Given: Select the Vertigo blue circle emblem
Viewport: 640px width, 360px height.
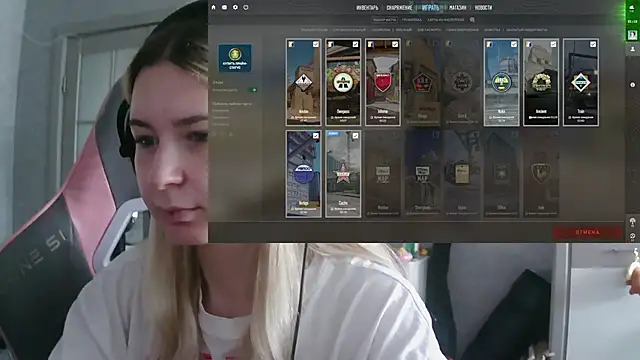Looking at the screenshot, I should click(303, 173).
